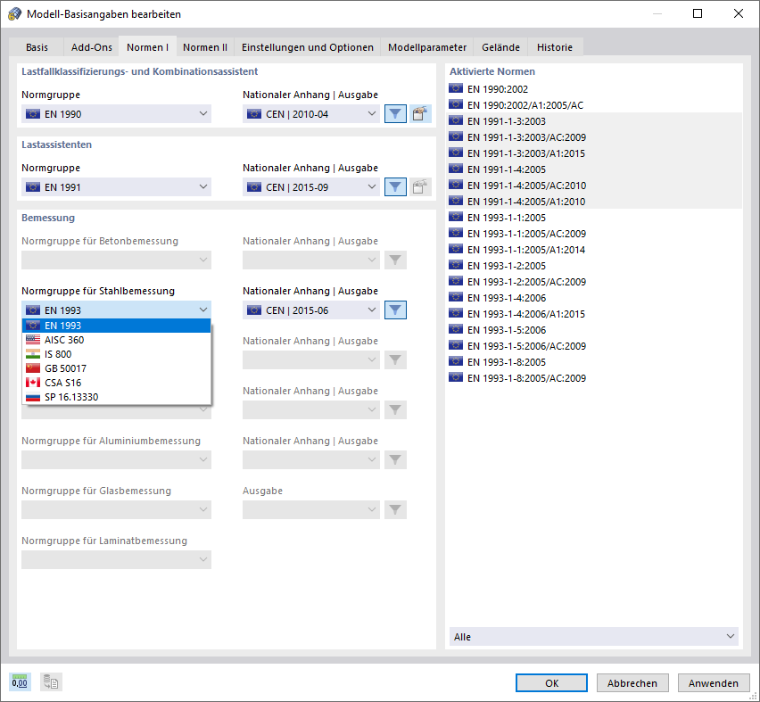The image size is (760, 702).
Task: Toggle filter next to CEN | 2010-04 dropdown
Action: (x=395, y=114)
